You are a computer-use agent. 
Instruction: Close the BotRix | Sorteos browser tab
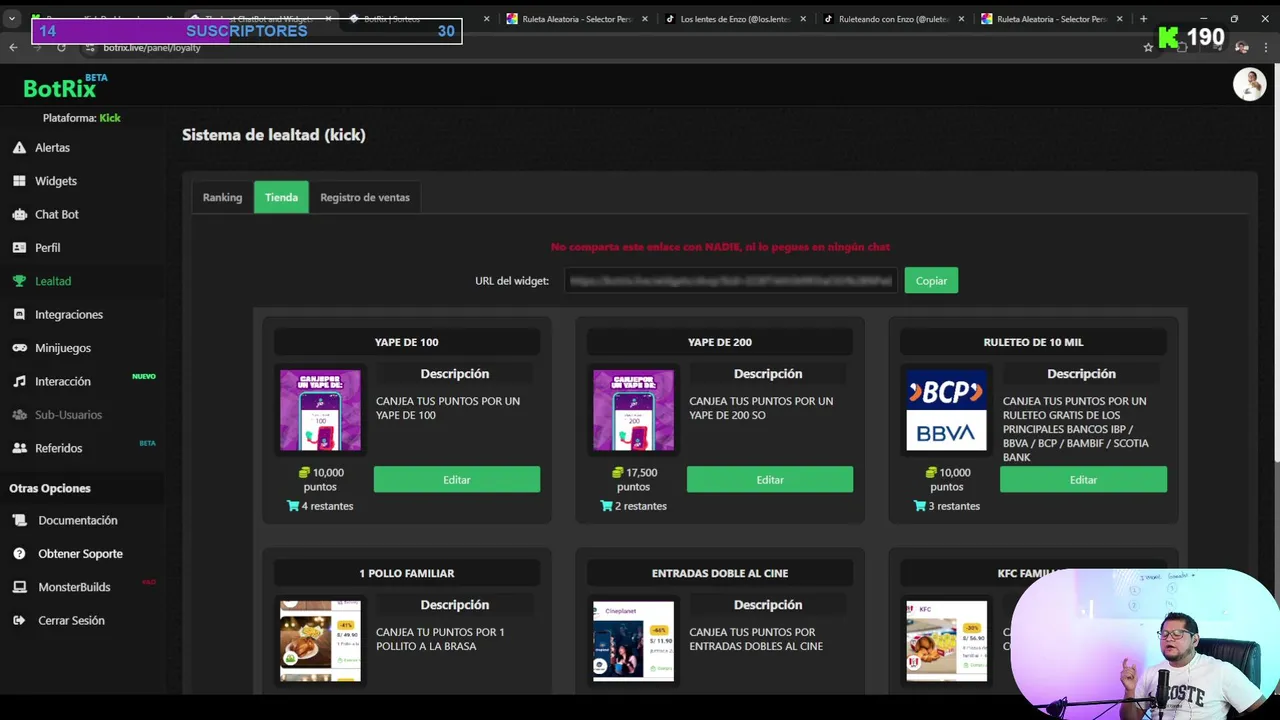coord(487,19)
